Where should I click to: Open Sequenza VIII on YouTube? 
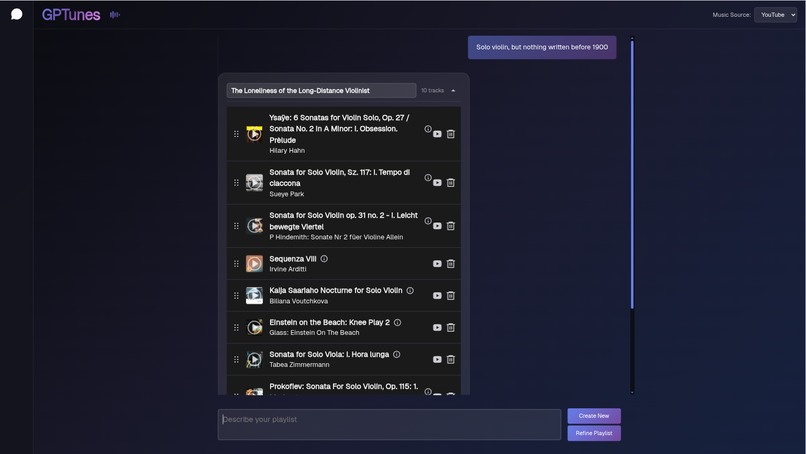(x=437, y=264)
